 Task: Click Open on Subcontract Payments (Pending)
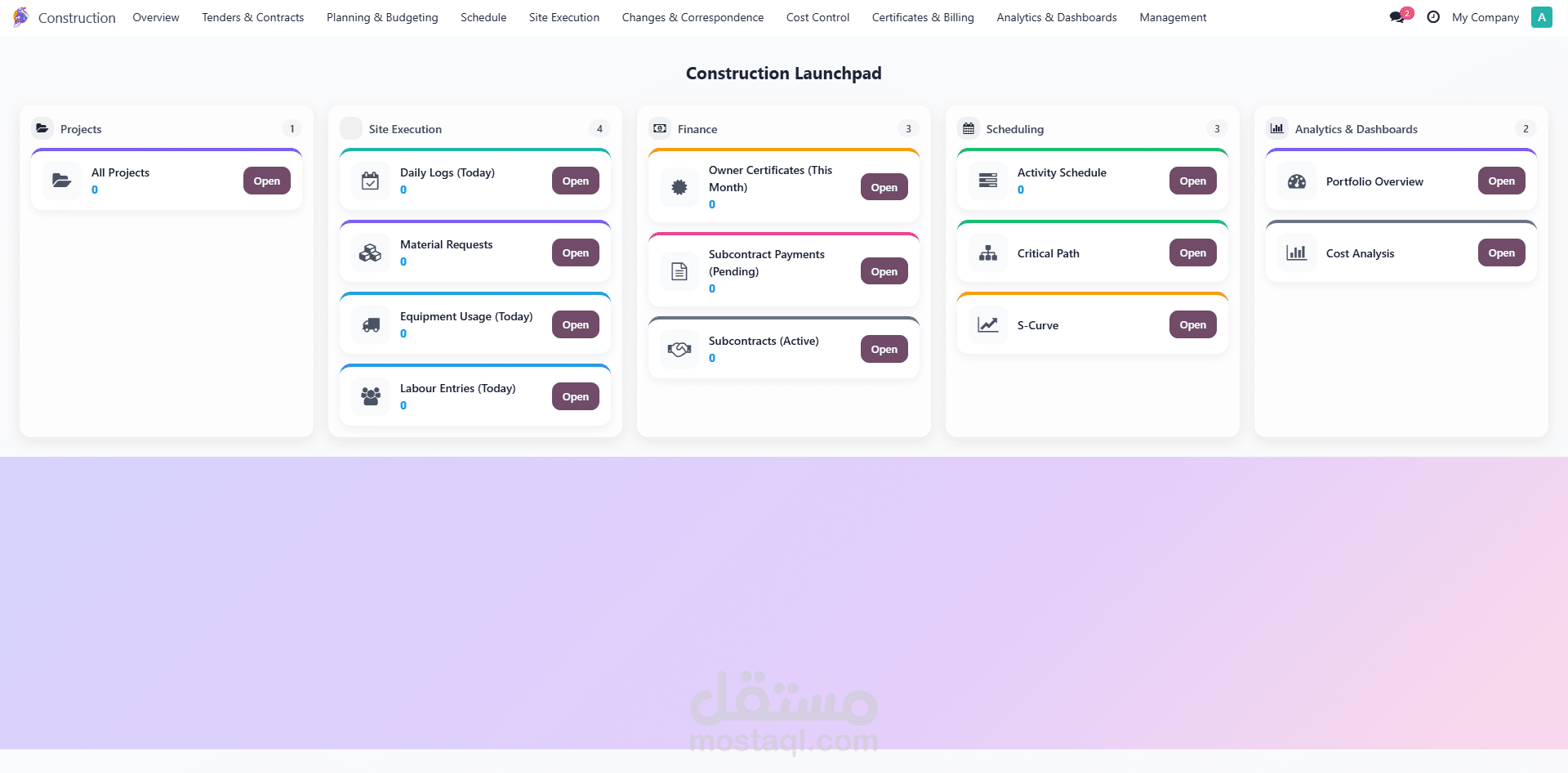(x=884, y=271)
